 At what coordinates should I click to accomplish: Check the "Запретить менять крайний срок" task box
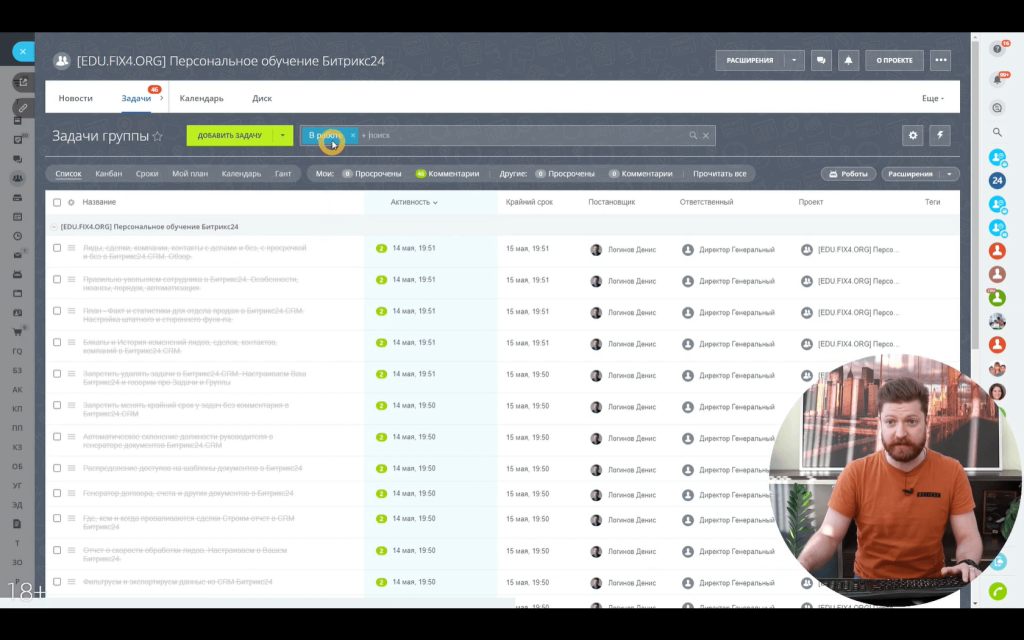57,405
